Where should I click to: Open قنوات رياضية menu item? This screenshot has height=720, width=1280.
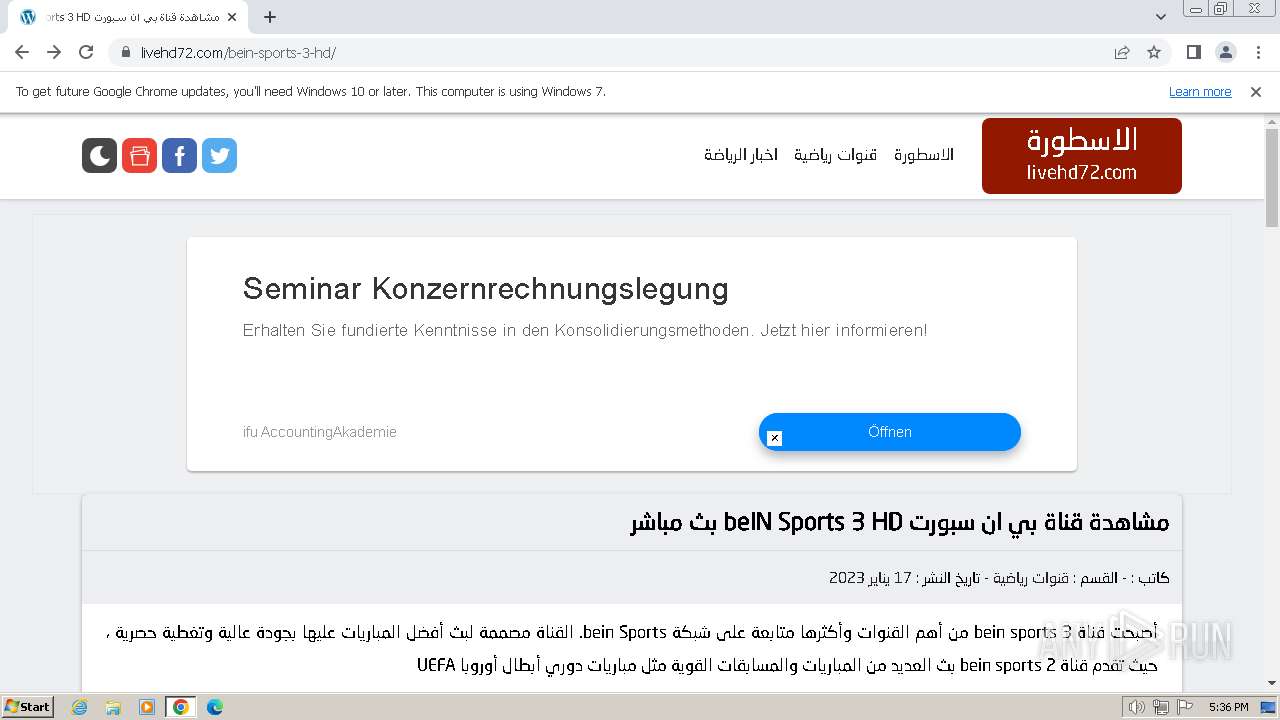click(835, 155)
